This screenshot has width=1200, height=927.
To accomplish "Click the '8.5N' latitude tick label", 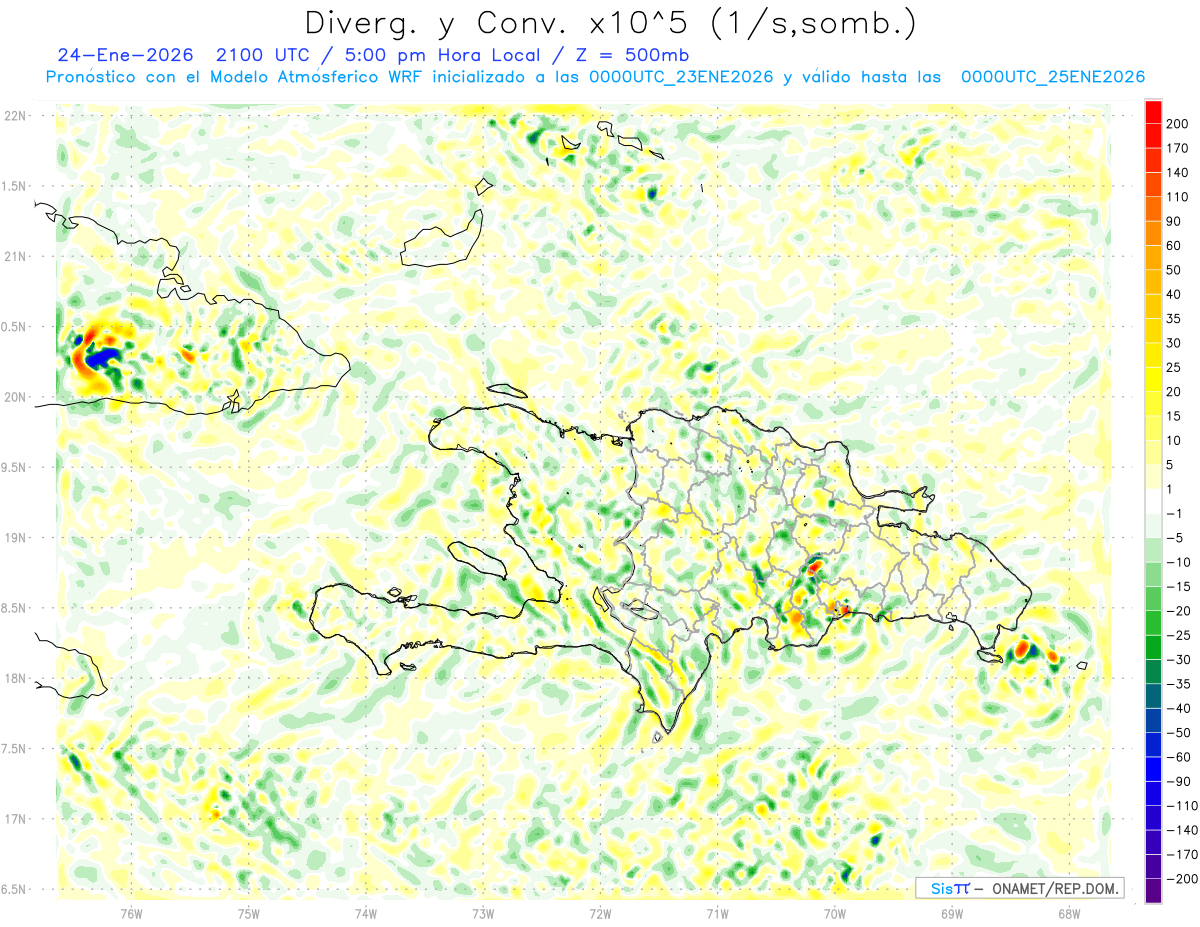I will click(x=15, y=609).
